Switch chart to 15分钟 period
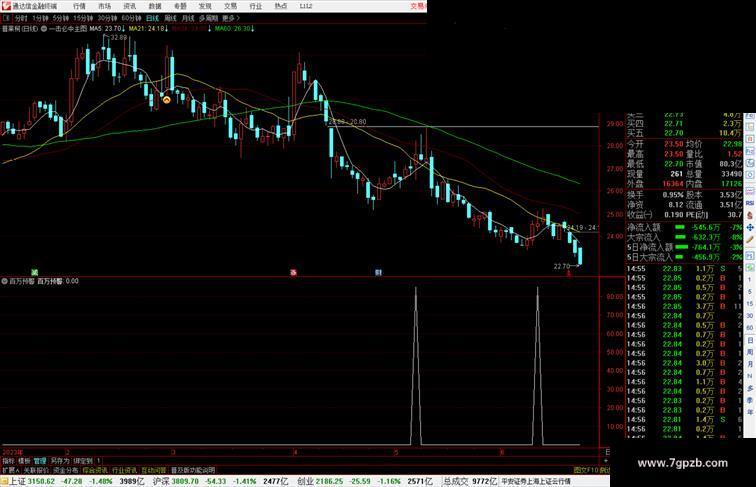The height and width of the screenshot is (487, 756). (x=83, y=18)
